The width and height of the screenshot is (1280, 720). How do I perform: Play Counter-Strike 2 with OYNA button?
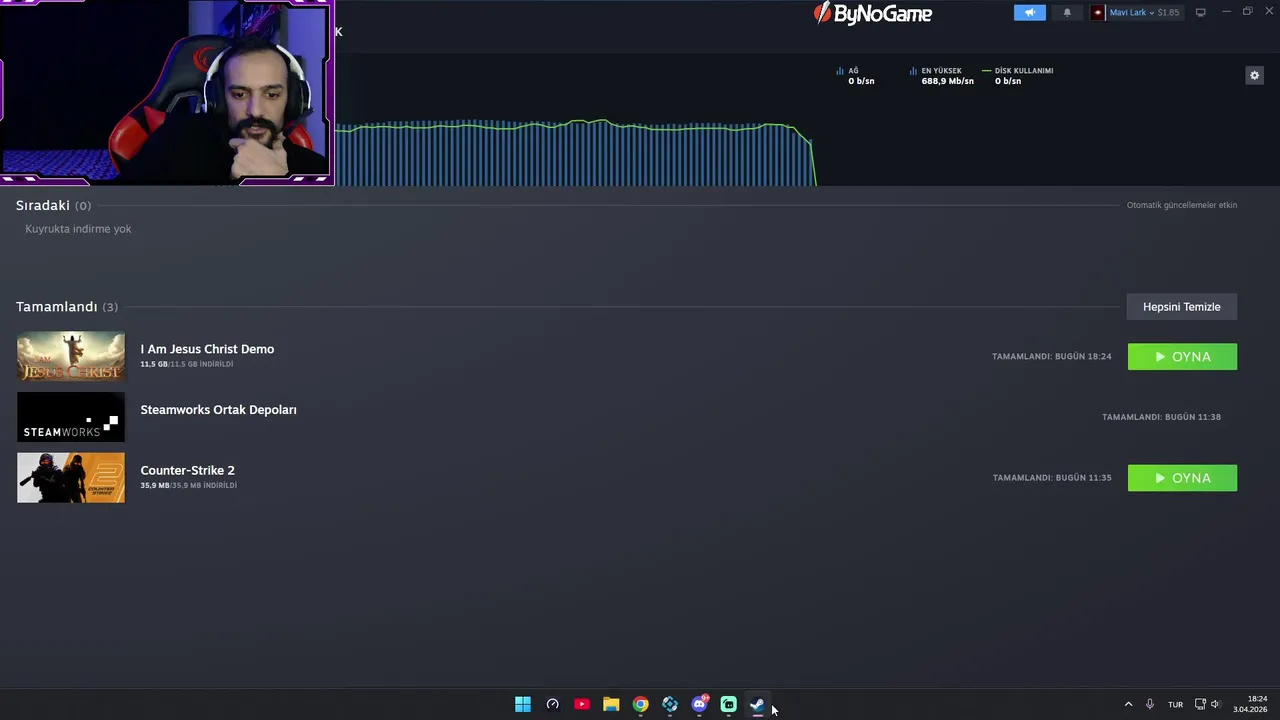coord(1182,478)
